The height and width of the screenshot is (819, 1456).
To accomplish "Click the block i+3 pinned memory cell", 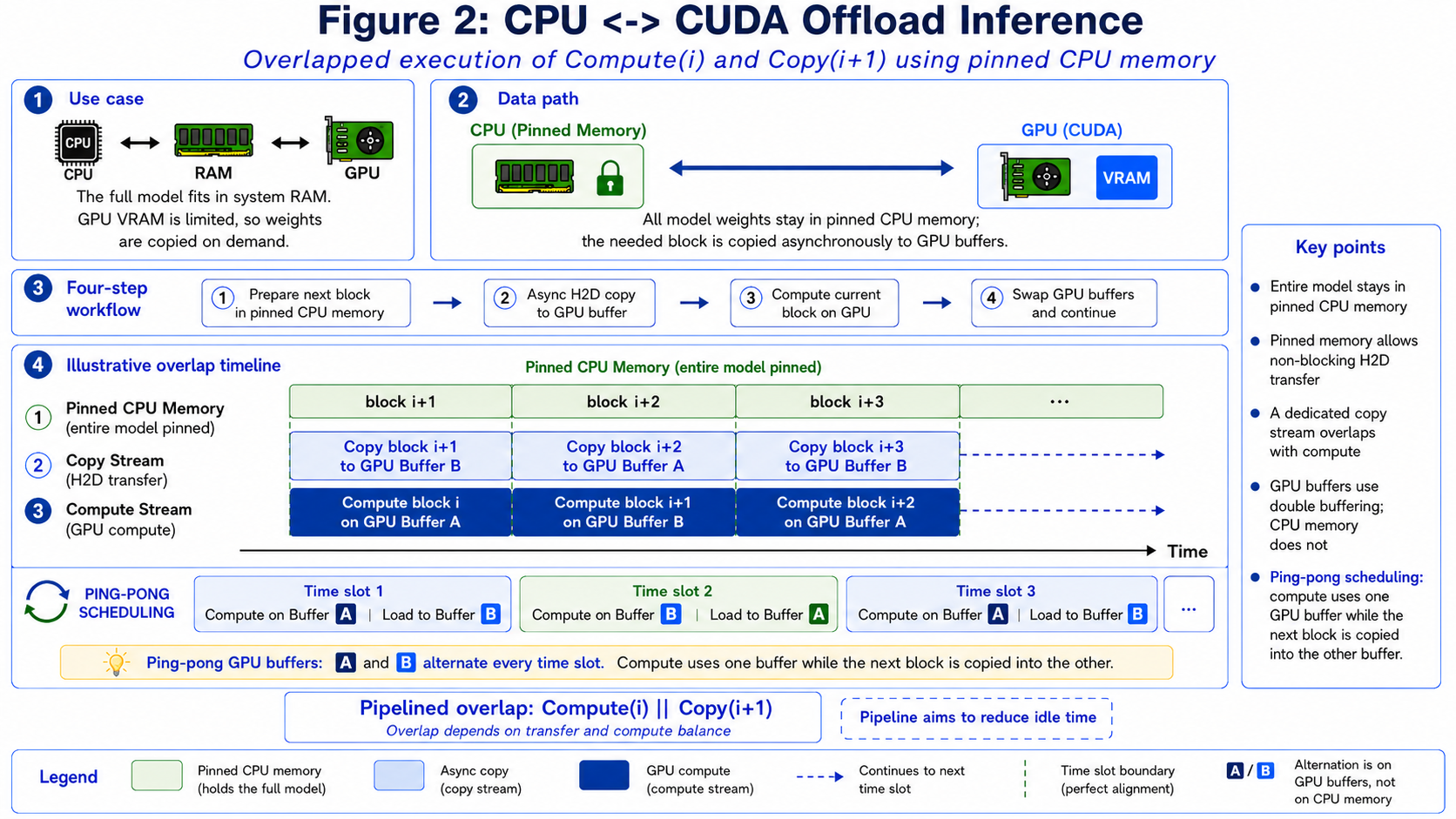I will [x=847, y=401].
